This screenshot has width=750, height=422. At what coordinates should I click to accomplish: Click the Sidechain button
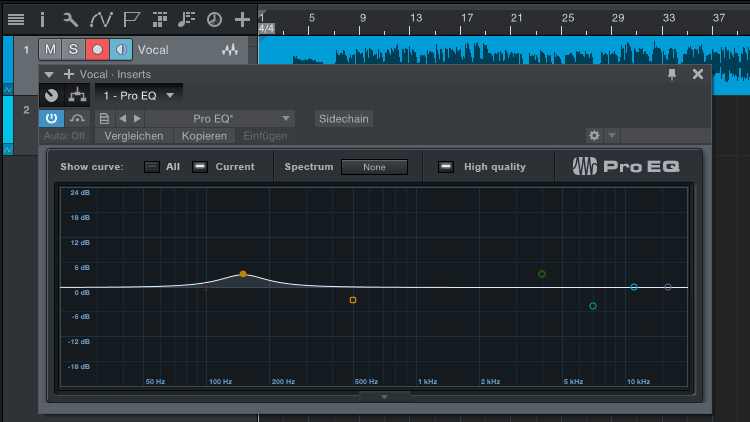[x=343, y=119]
